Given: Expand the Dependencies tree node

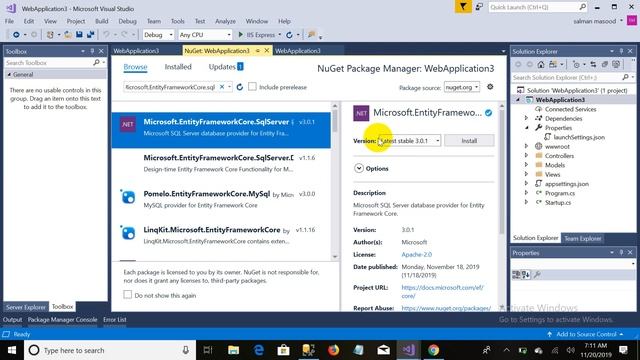Looking at the screenshot, I should (x=526, y=118).
